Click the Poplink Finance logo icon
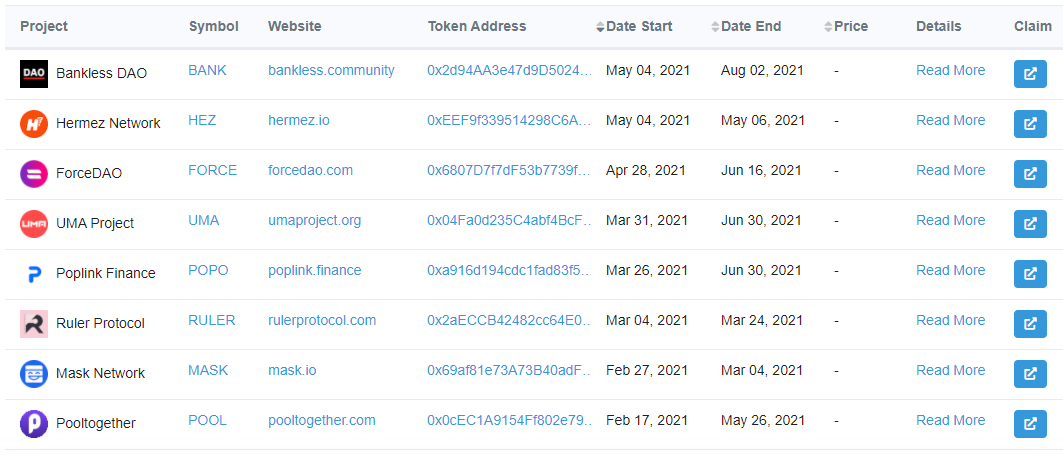 (x=34, y=273)
